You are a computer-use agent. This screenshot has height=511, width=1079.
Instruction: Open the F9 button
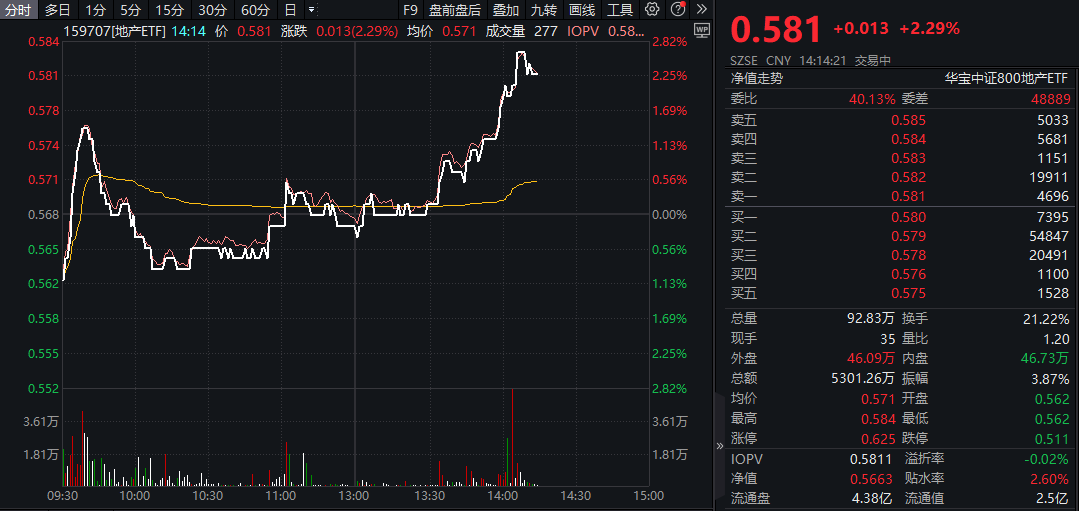[x=410, y=10]
